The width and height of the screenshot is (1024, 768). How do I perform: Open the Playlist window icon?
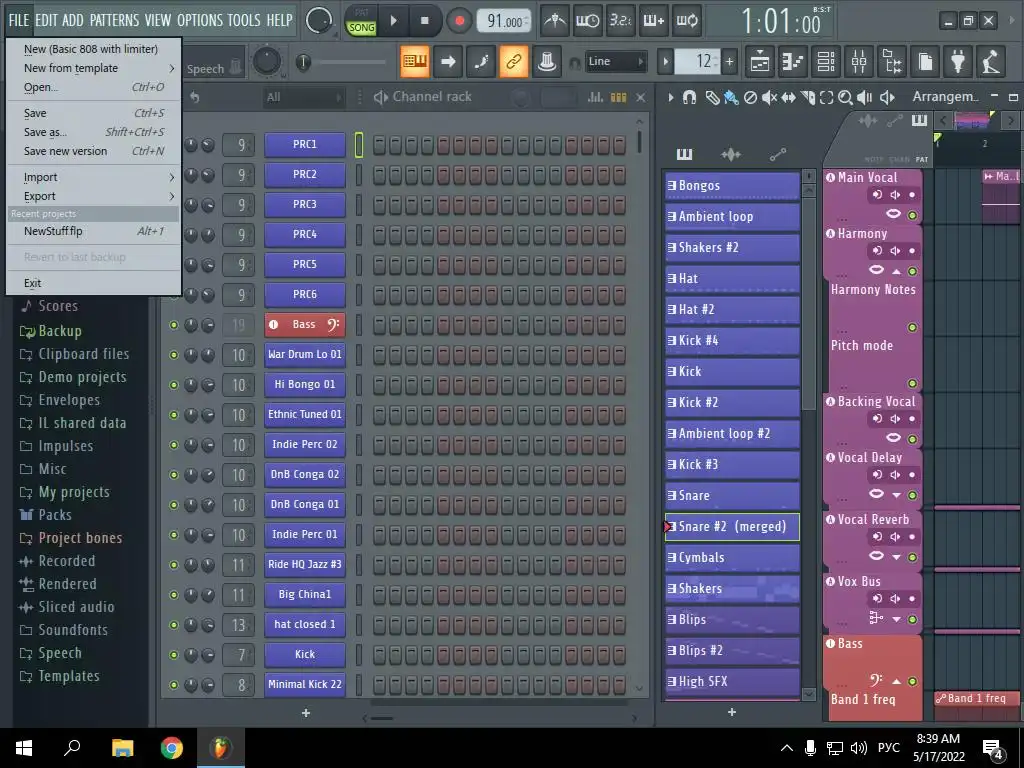pos(760,62)
